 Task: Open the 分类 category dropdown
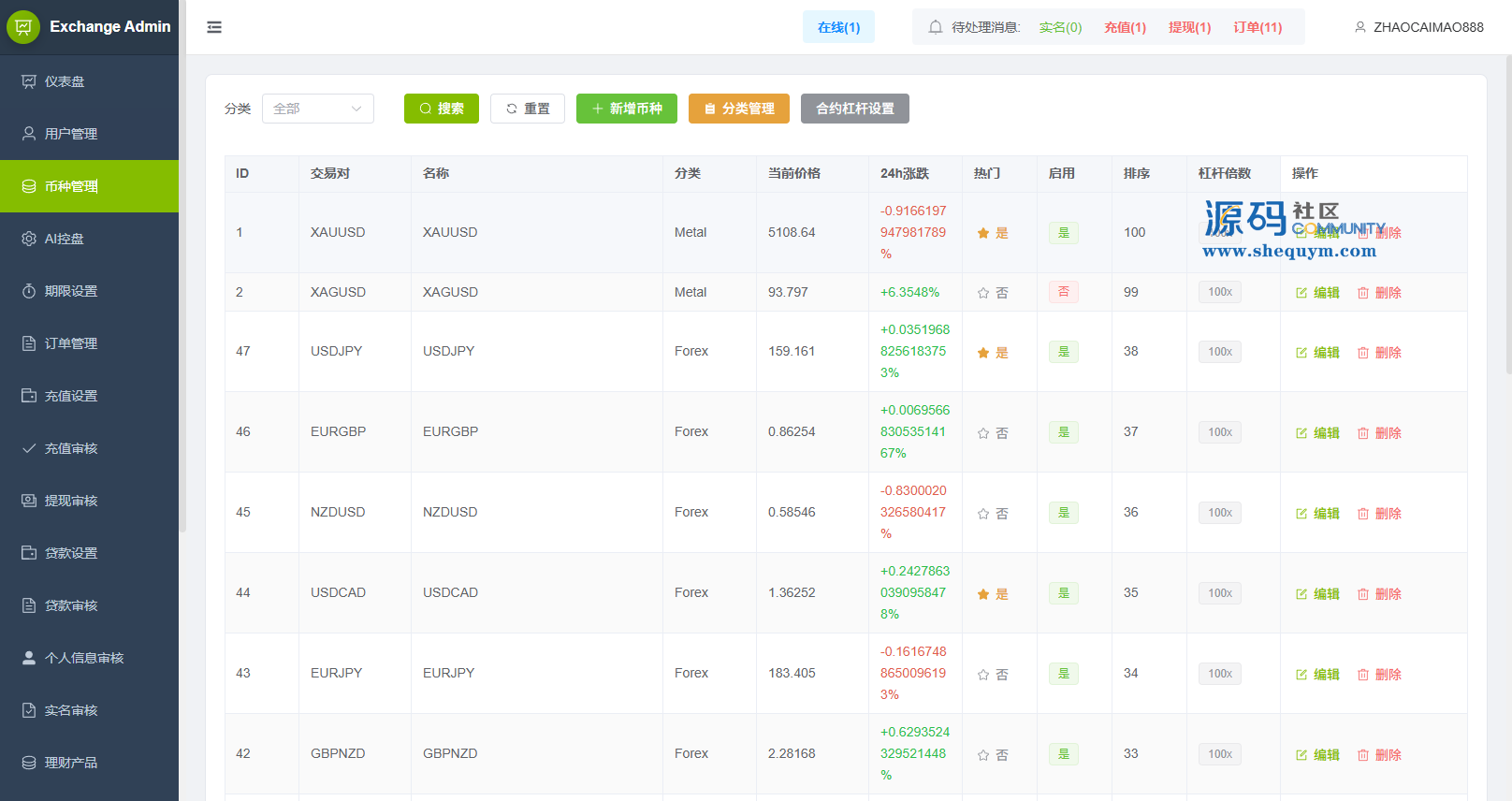[317, 109]
